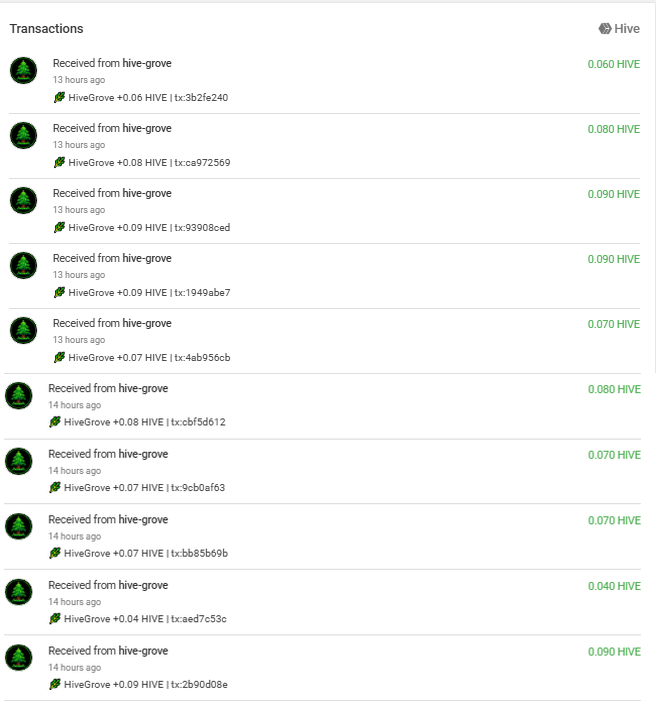Open tree avatar on tx:2b90d08e row
Viewport: 656px width, 701px height.
click(19, 658)
